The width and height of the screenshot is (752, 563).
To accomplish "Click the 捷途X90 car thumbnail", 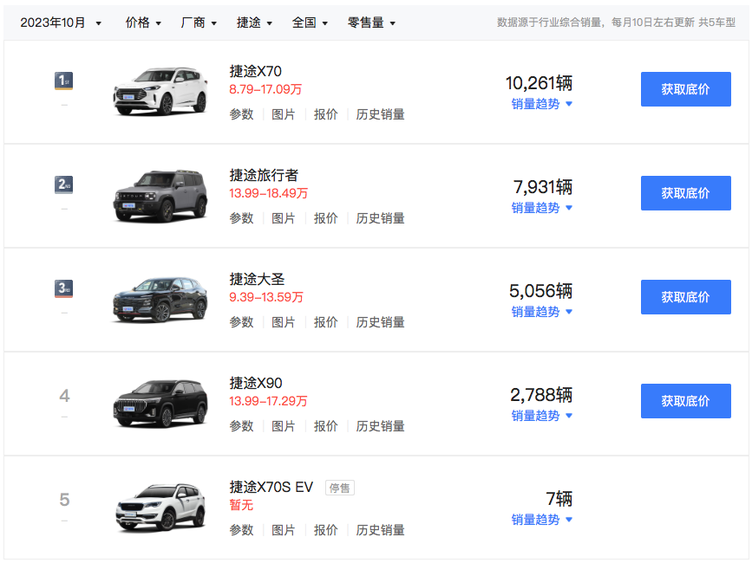I will [160, 403].
